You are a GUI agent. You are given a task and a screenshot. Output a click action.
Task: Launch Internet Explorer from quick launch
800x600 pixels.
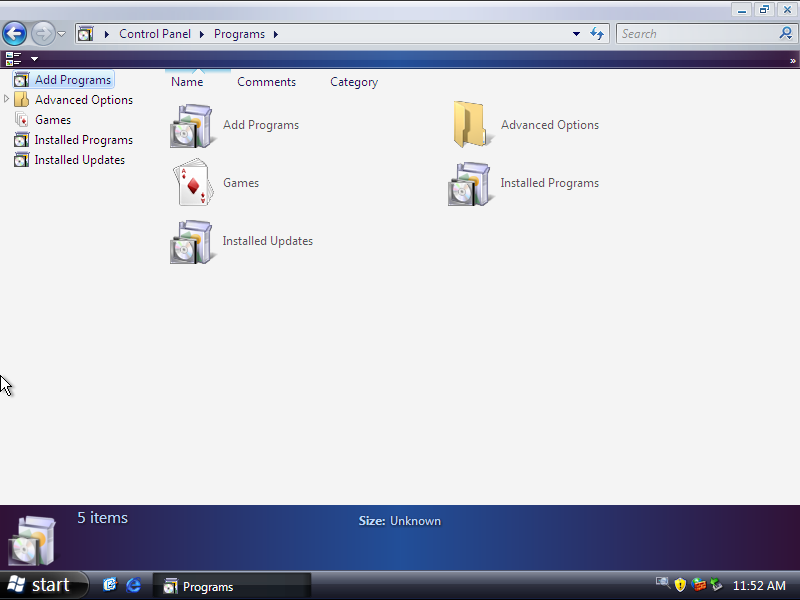point(133,585)
